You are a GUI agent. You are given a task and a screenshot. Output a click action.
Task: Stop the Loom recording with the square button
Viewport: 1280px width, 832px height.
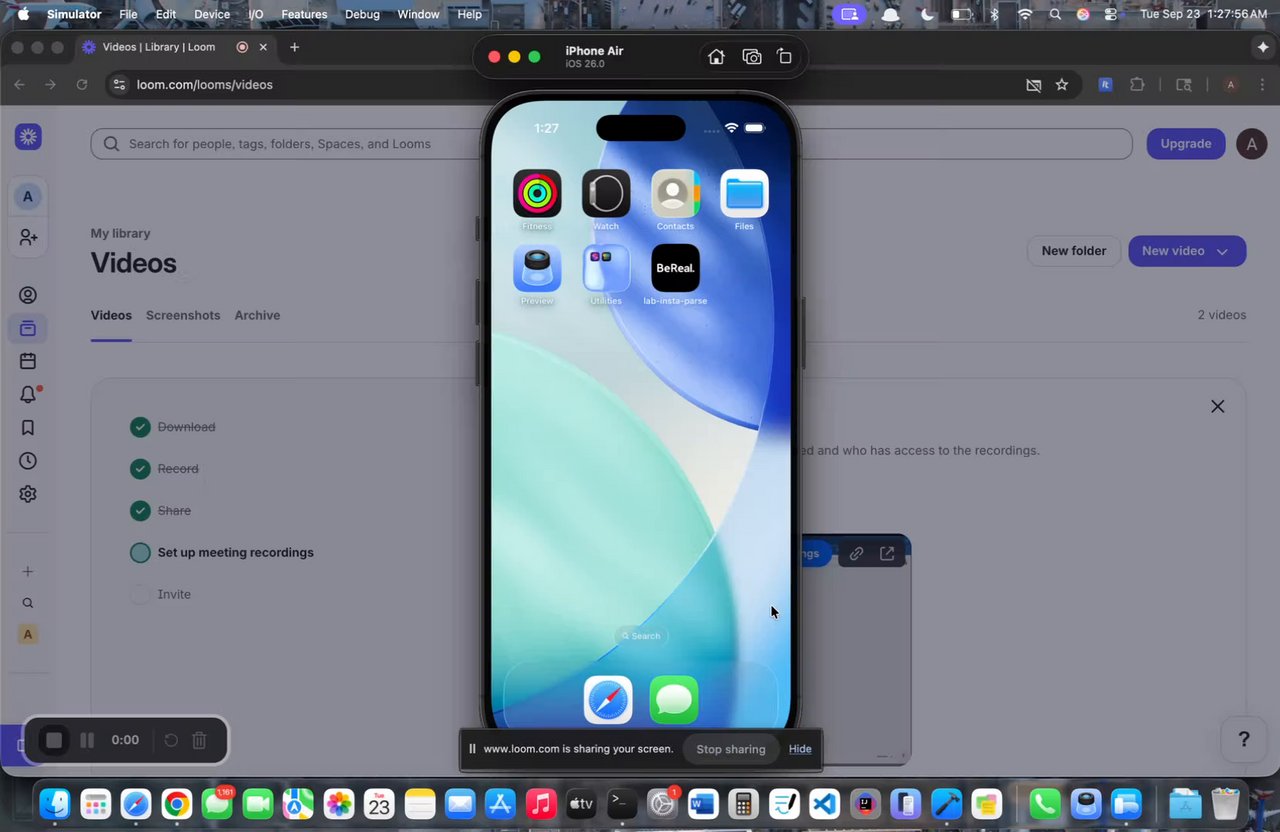click(54, 740)
